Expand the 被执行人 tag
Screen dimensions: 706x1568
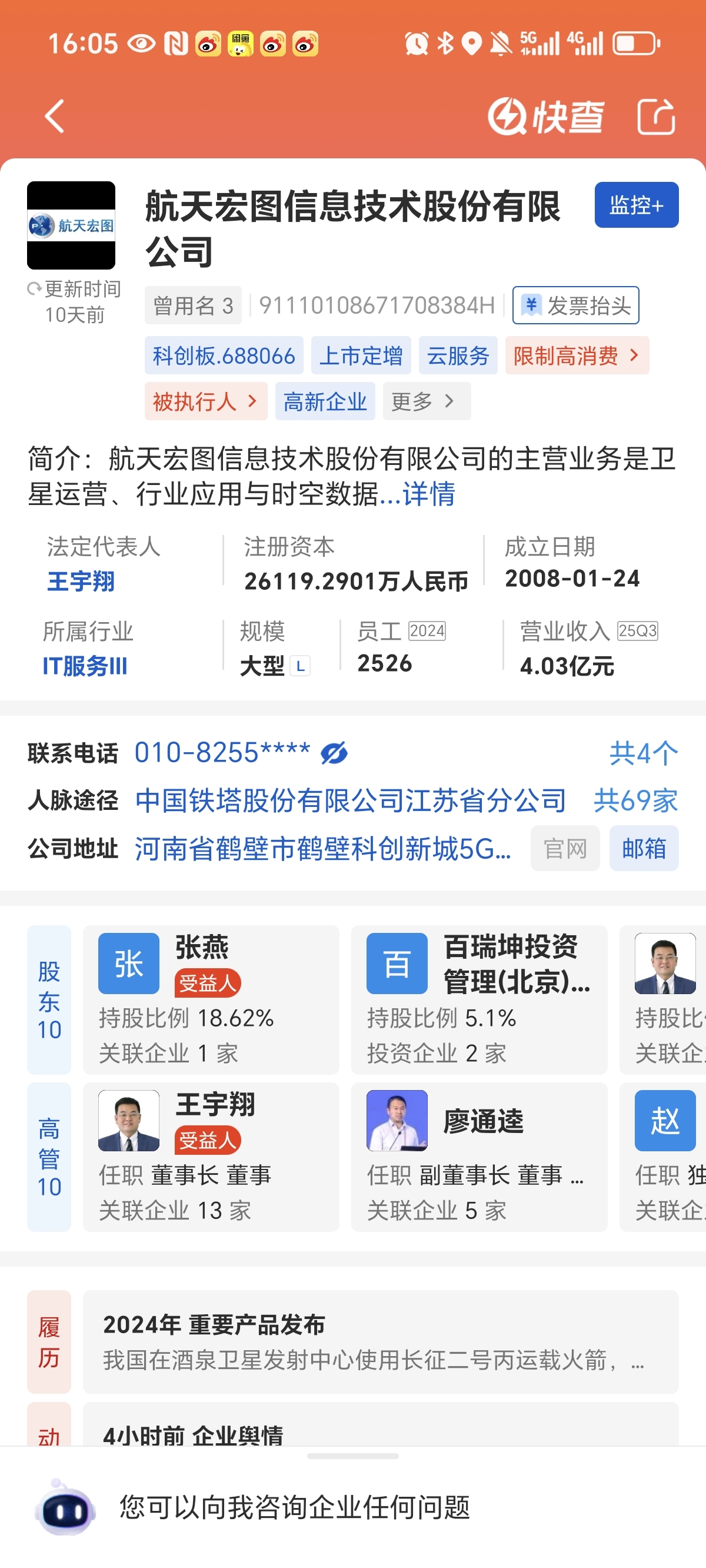click(x=206, y=401)
